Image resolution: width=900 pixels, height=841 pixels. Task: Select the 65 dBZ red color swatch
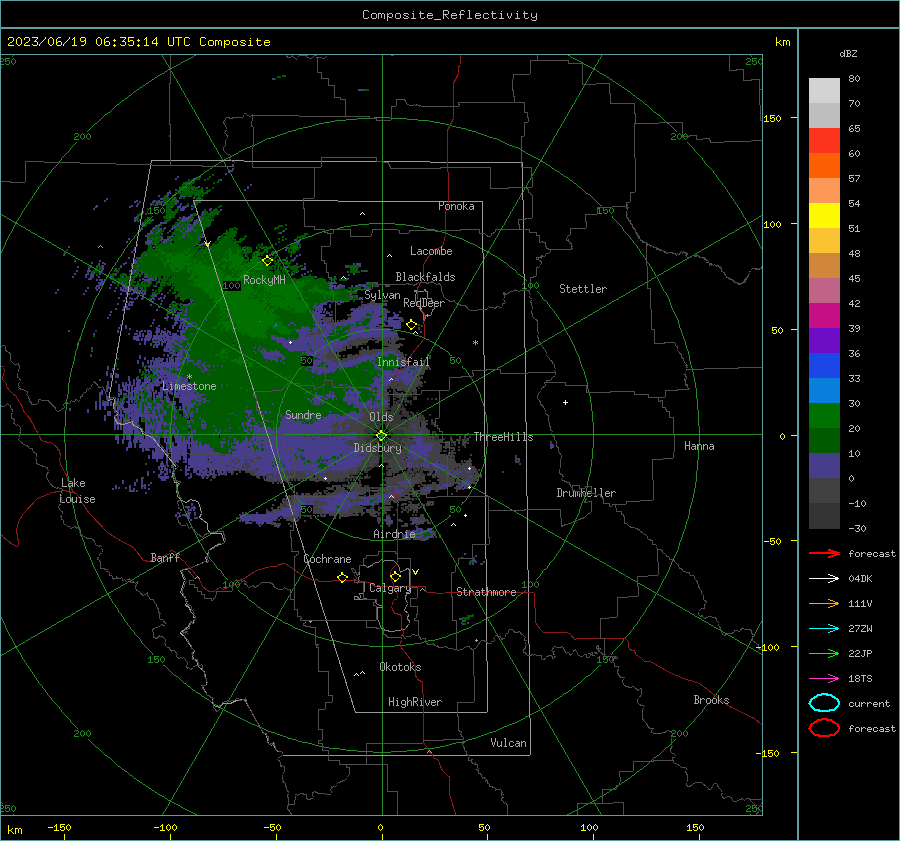(824, 140)
